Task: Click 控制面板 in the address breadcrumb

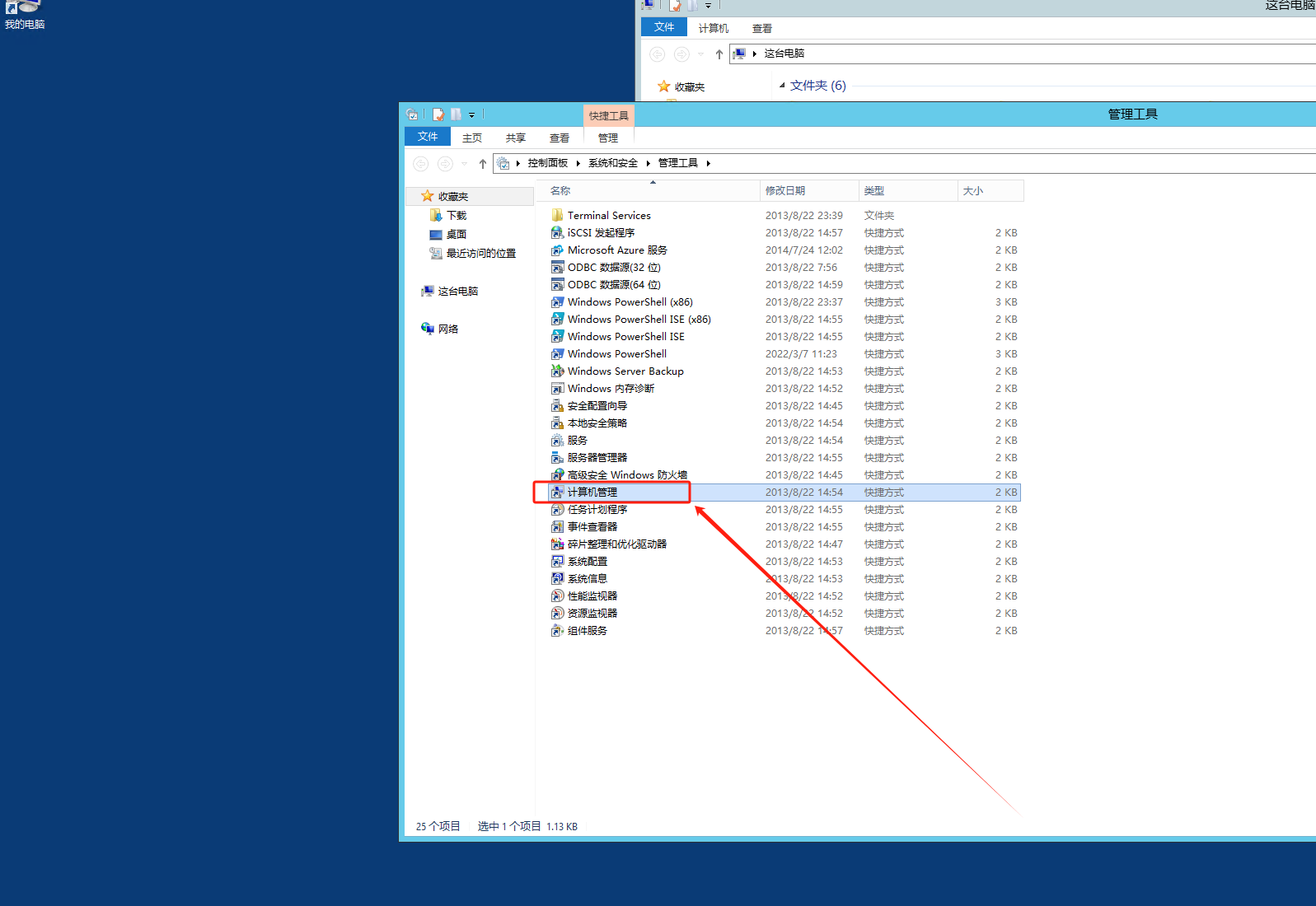Action: [548, 163]
